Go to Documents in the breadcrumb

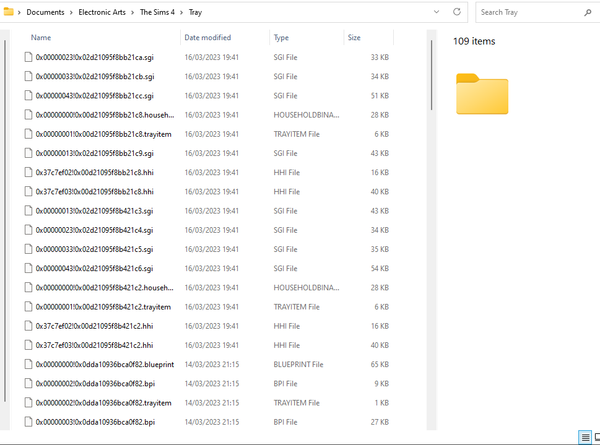pos(45,12)
